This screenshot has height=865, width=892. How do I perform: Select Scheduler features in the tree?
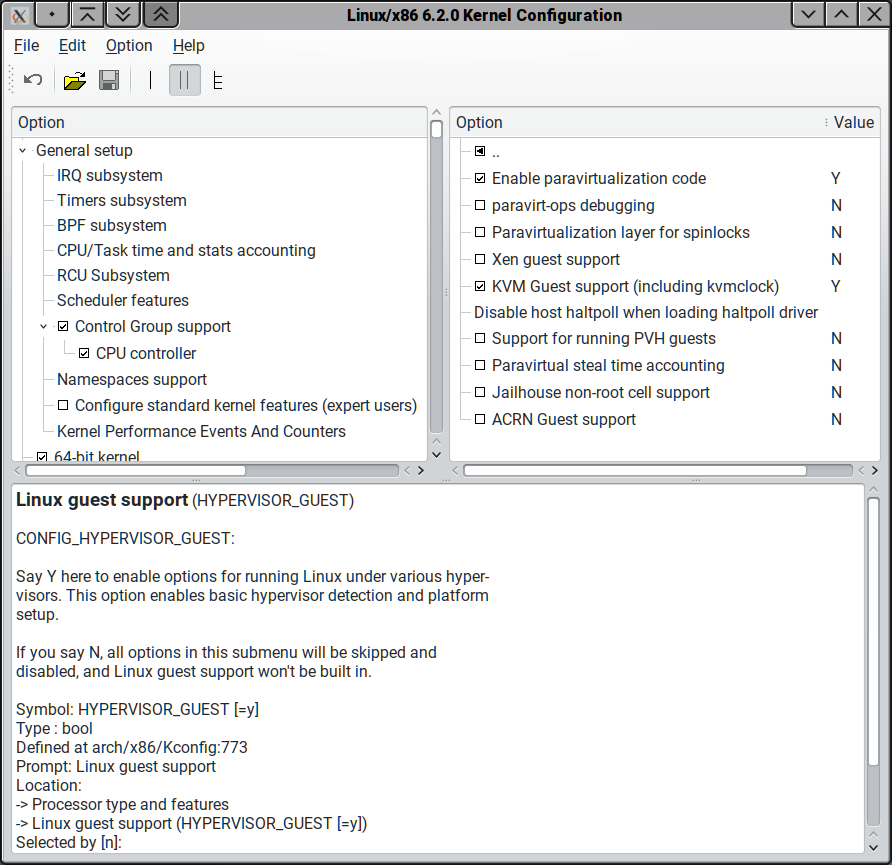tap(122, 300)
